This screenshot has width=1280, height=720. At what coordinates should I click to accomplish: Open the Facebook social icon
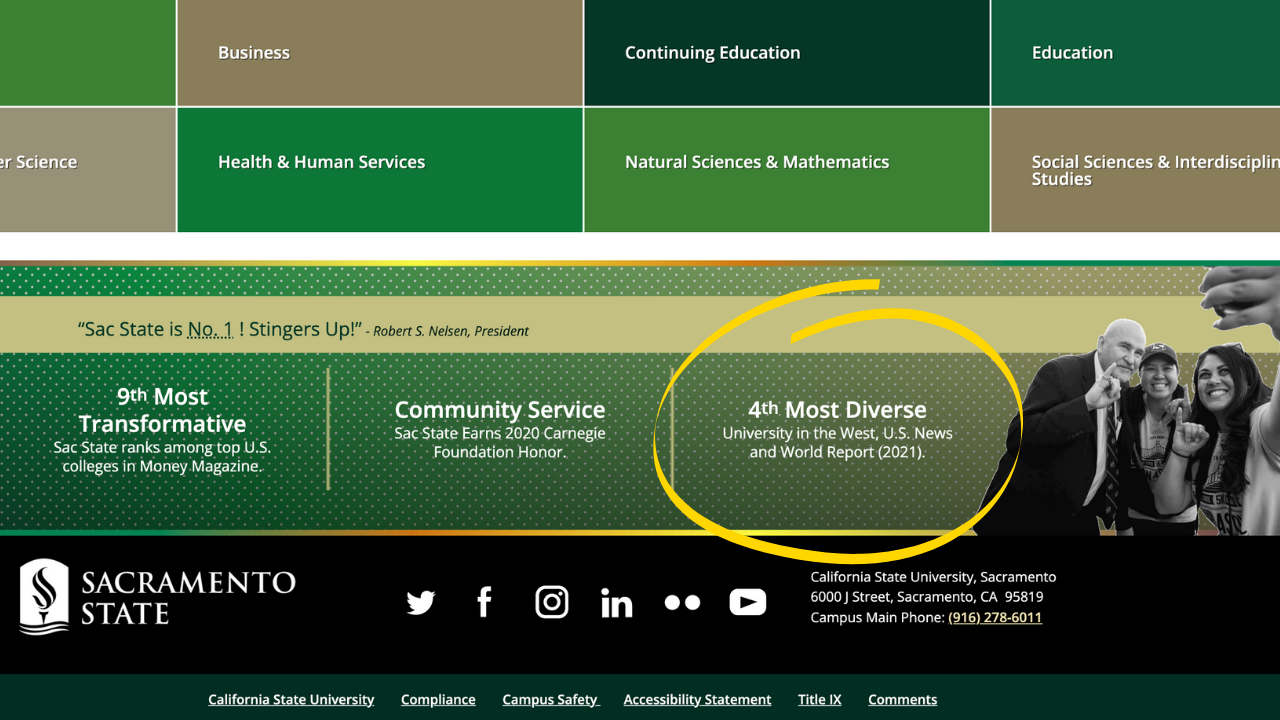pos(485,602)
